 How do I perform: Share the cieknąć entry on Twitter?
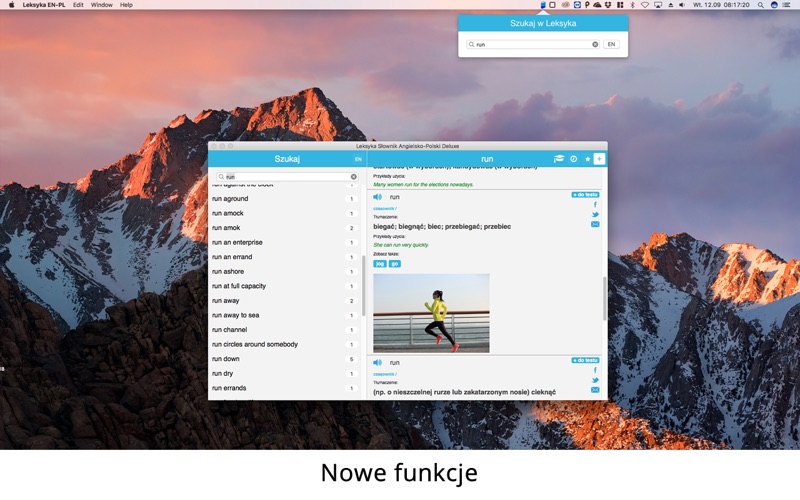(595, 380)
